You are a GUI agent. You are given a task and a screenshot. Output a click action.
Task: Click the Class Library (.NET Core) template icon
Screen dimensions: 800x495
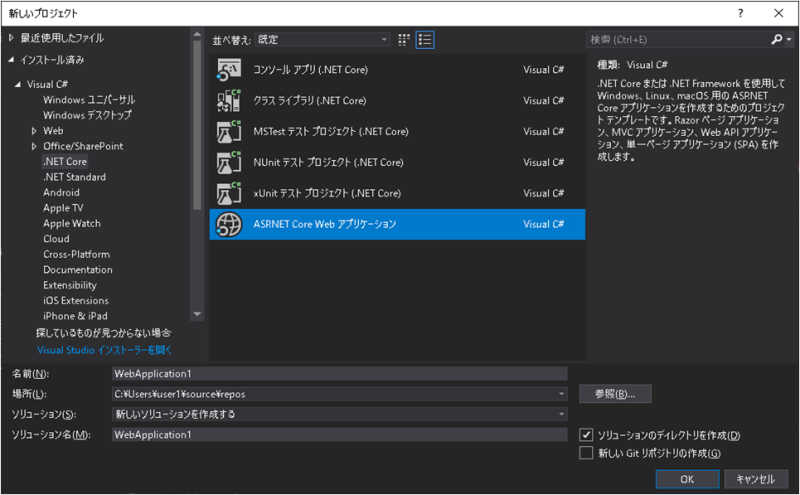pos(229,101)
